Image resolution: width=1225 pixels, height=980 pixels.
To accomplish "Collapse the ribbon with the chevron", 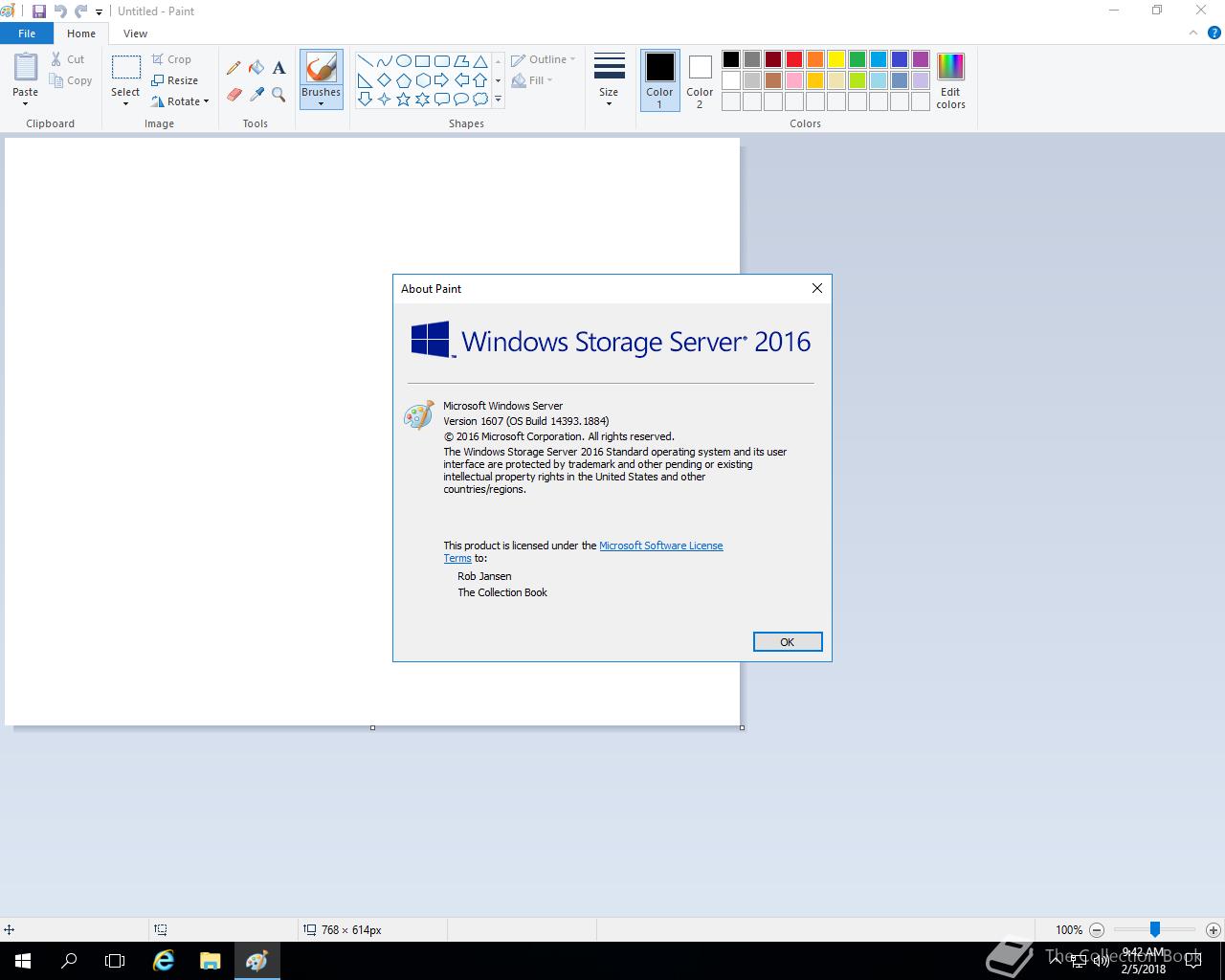I will 1192,33.
